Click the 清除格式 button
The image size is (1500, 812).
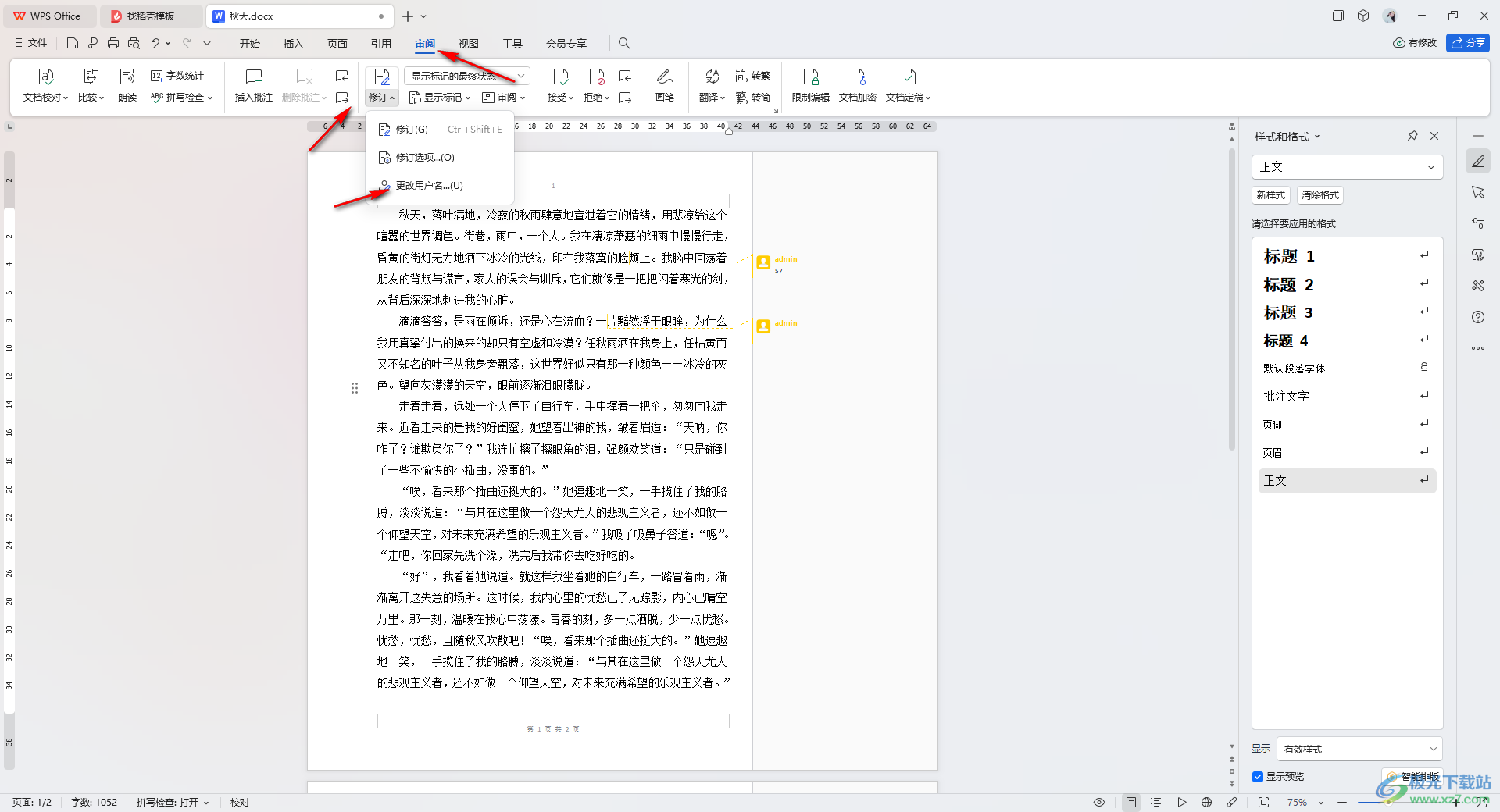(x=1320, y=195)
